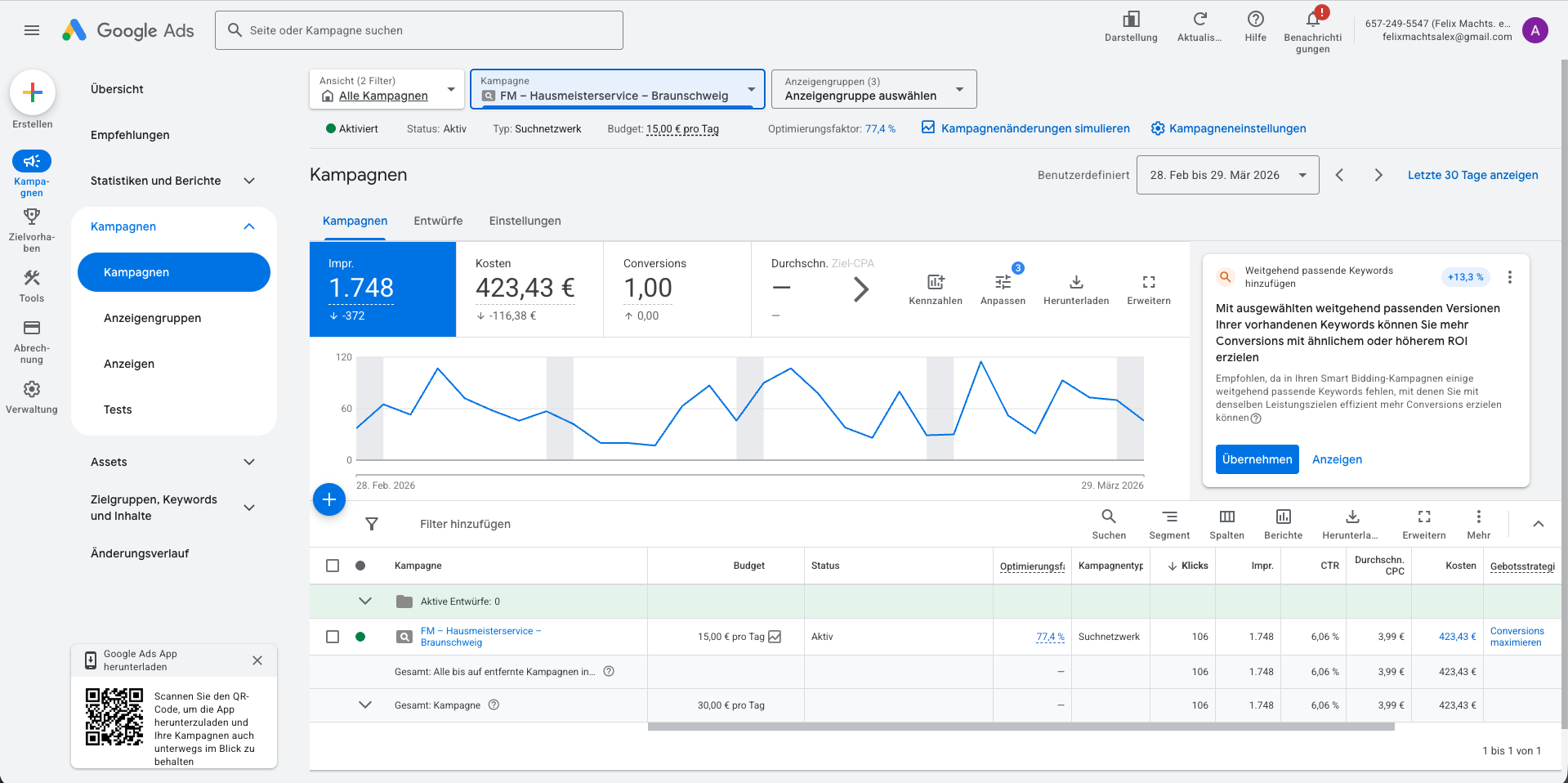Switch to the Einstellungen tab
The height and width of the screenshot is (783, 1568).
point(525,221)
